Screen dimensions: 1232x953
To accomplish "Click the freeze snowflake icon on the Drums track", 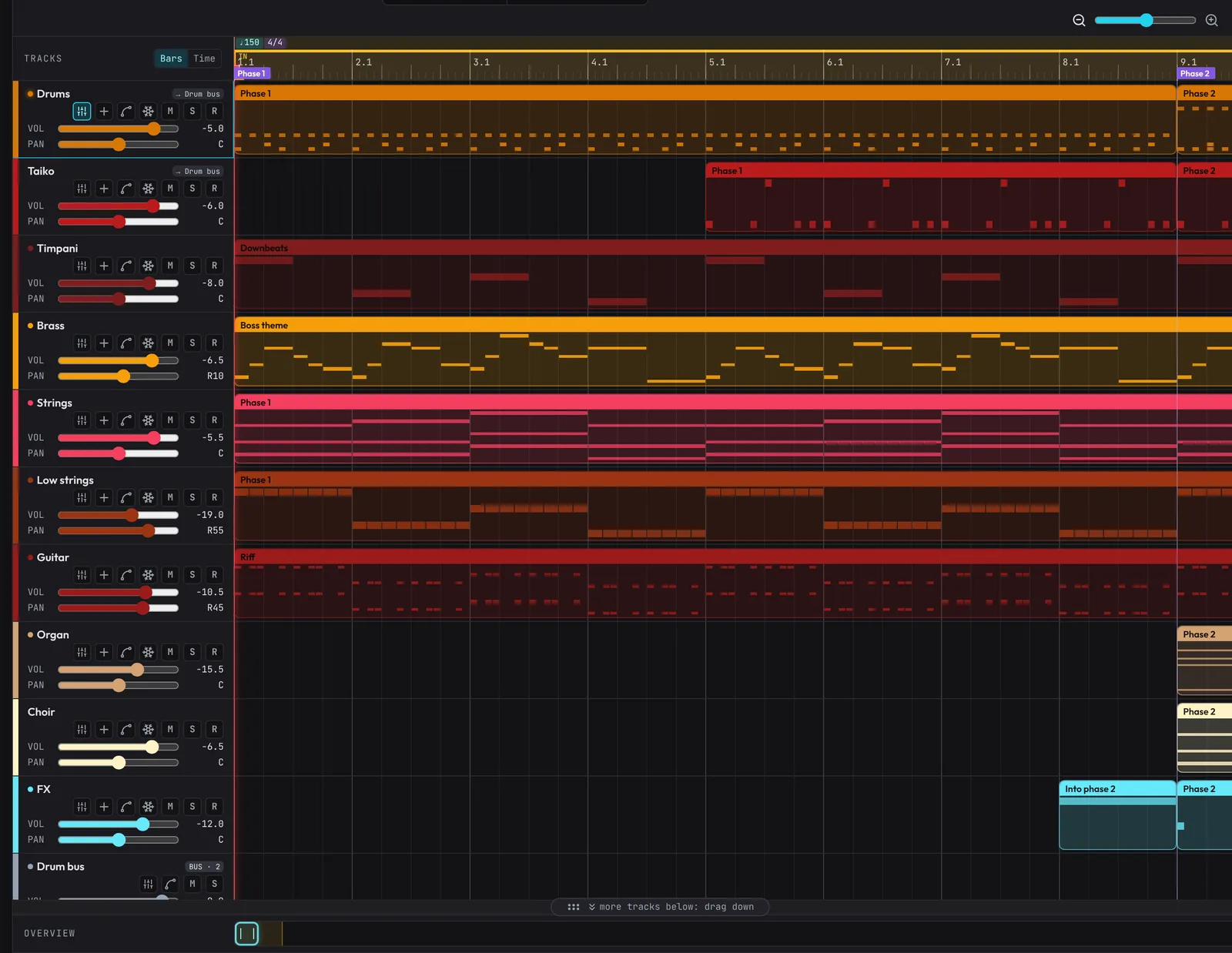I will pos(149,112).
